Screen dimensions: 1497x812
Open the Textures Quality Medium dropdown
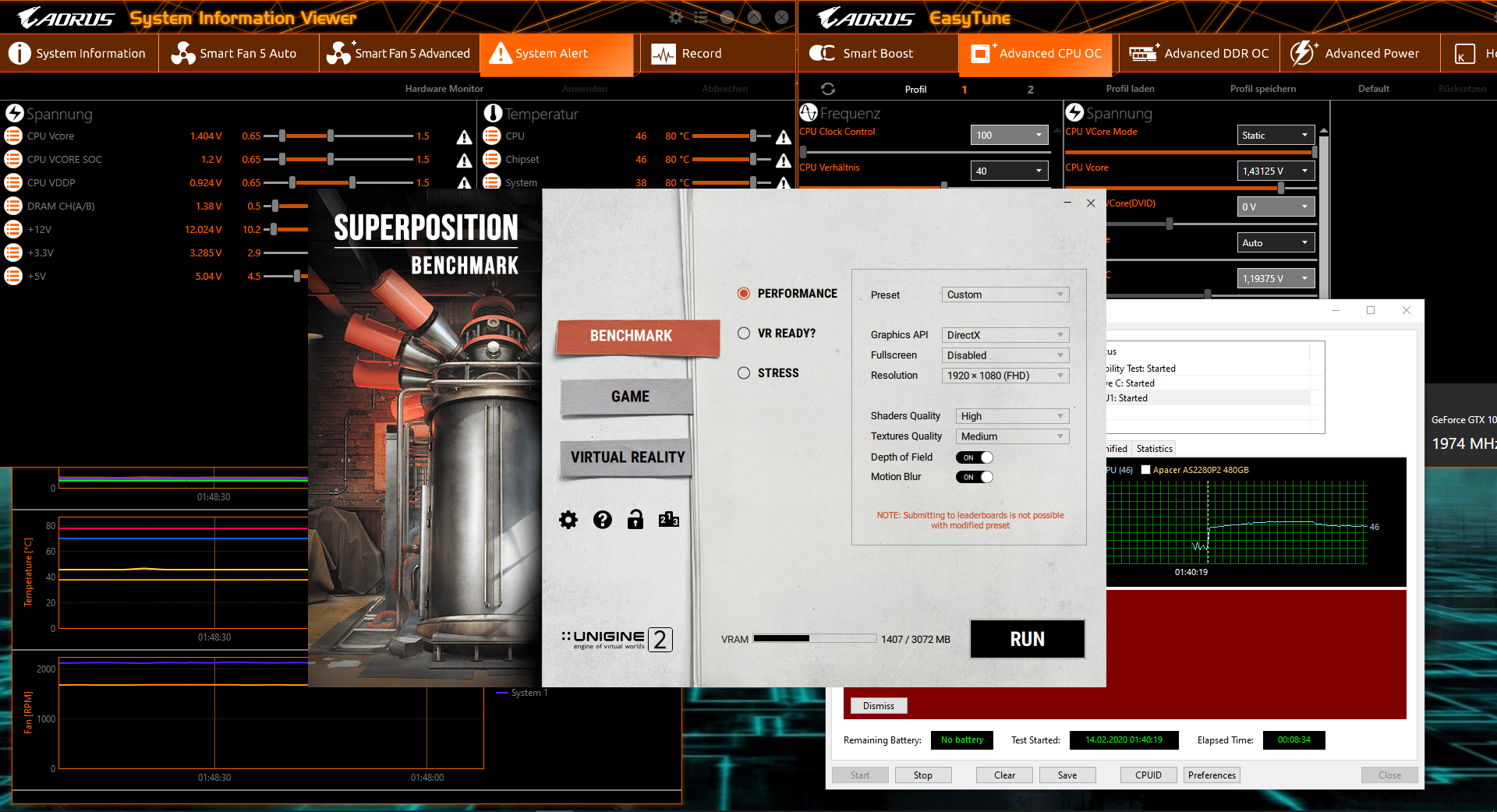tap(1012, 436)
